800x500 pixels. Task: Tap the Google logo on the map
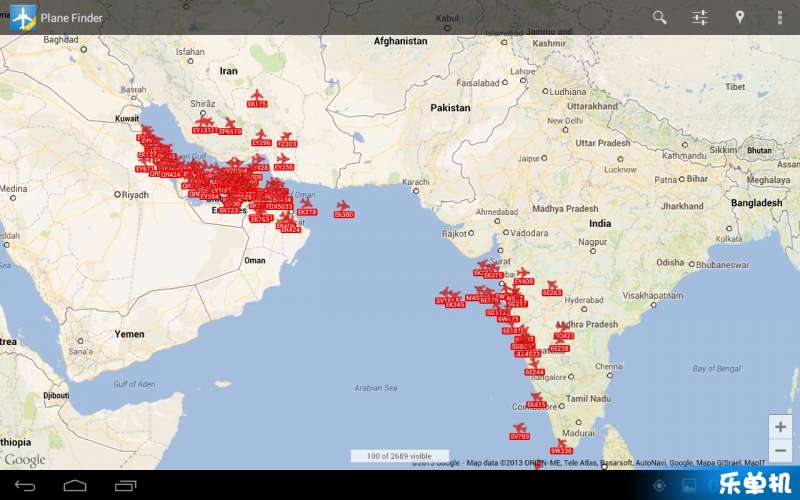[x=25, y=460]
